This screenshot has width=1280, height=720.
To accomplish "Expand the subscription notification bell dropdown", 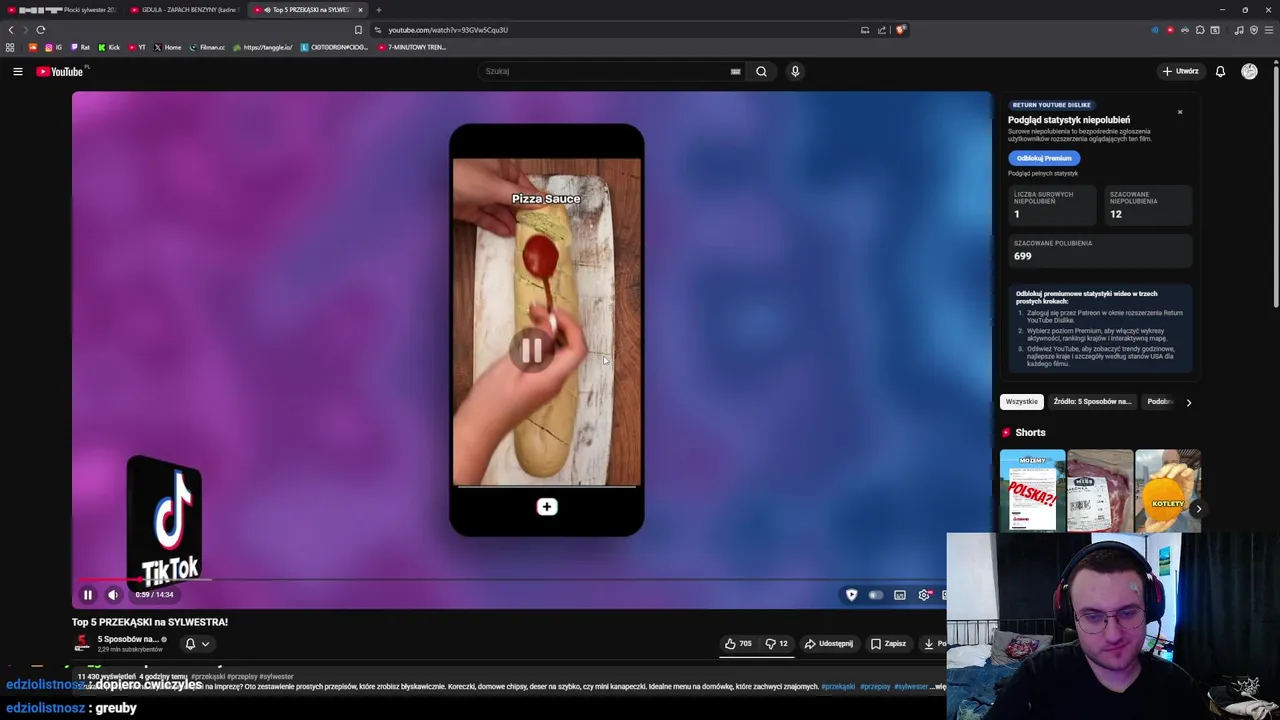I will tap(197, 644).
